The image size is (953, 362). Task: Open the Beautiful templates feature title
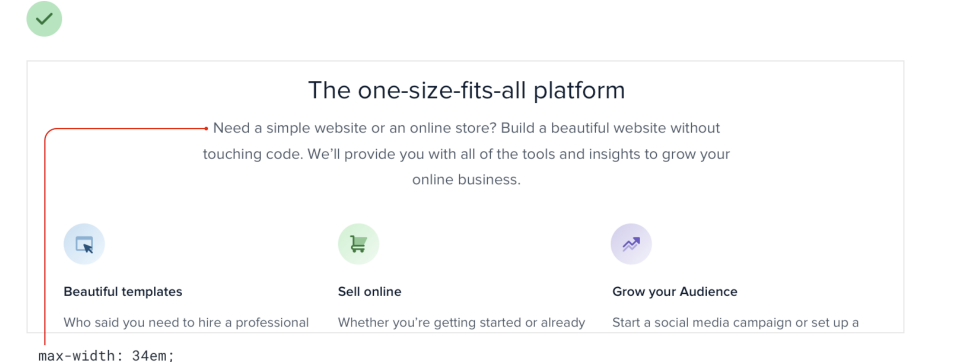tap(123, 292)
